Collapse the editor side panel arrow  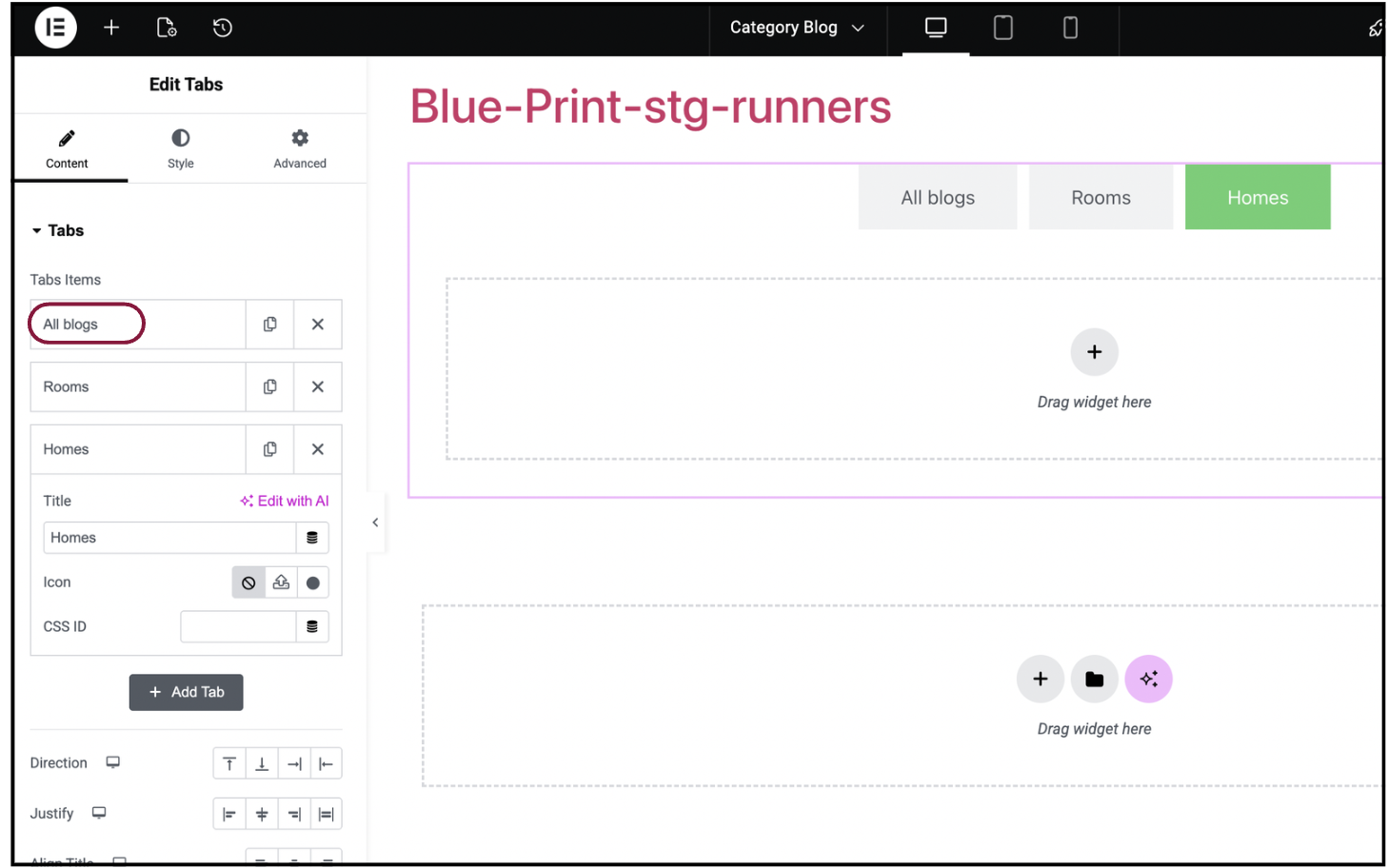click(375, 523)
